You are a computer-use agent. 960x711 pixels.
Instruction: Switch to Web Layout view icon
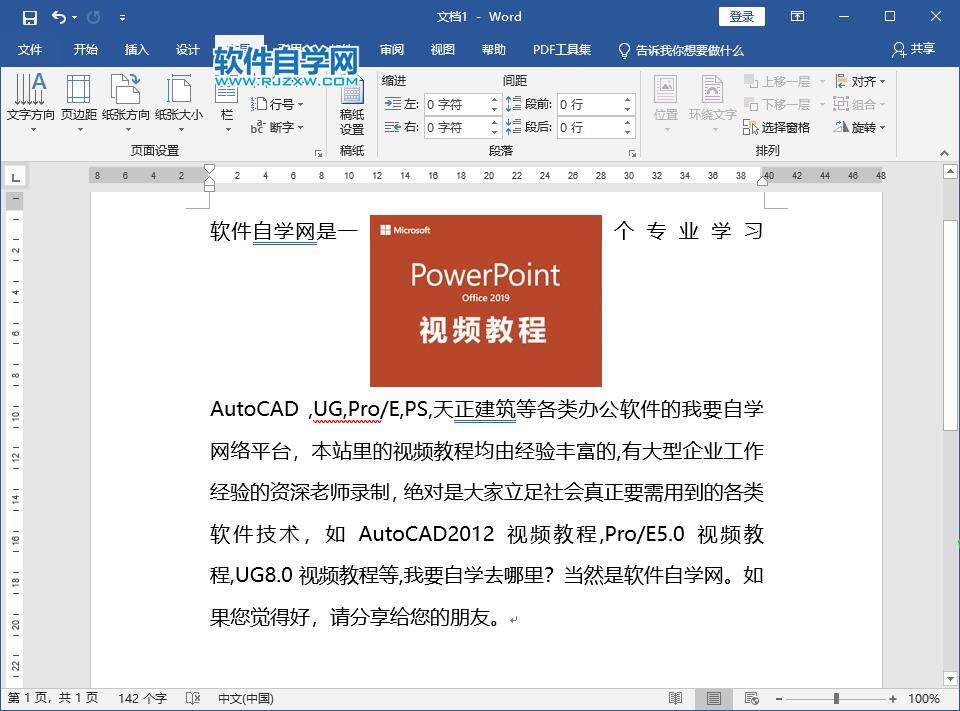752,698
